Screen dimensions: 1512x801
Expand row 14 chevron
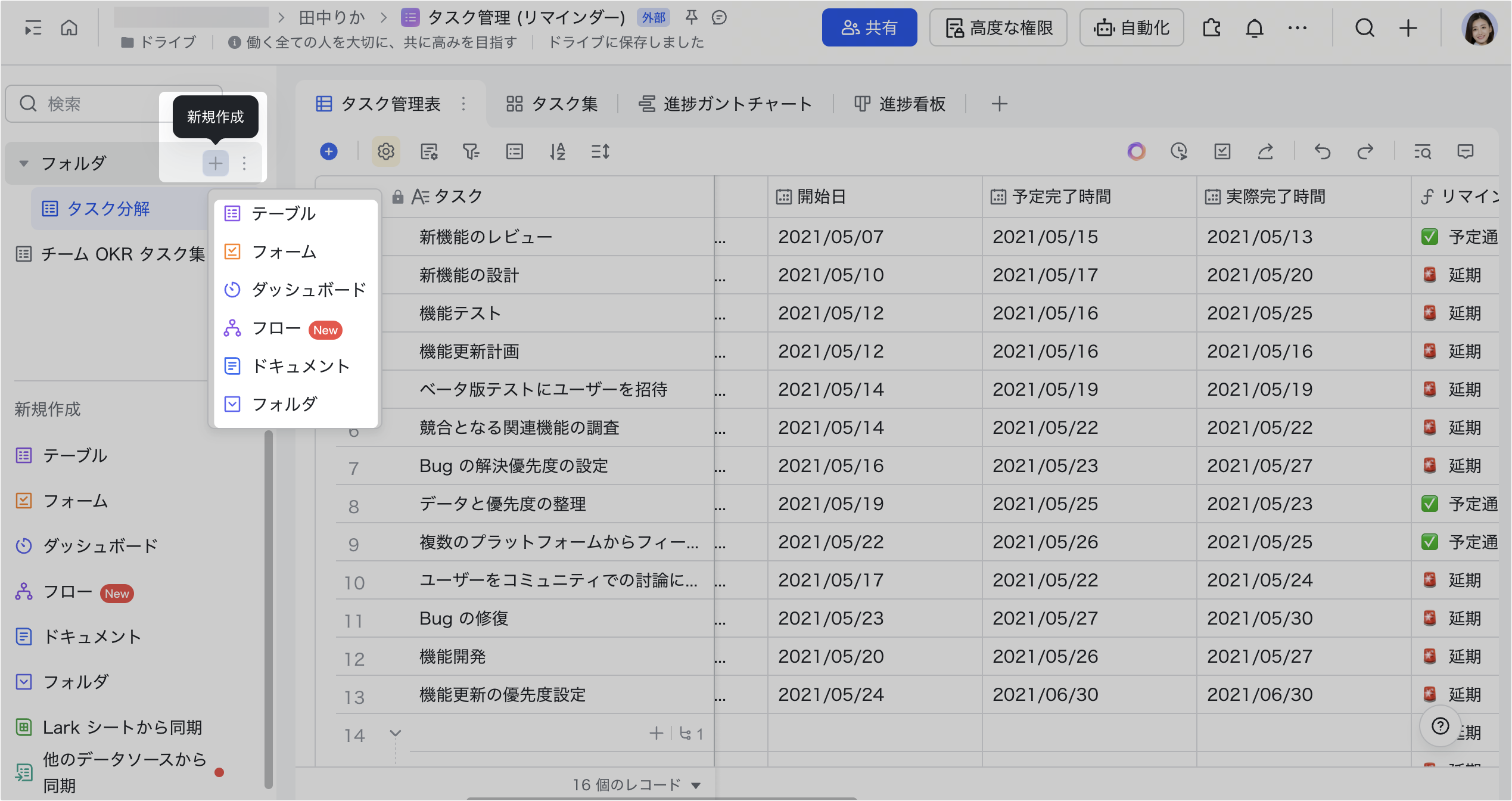(x=395, y=732)
